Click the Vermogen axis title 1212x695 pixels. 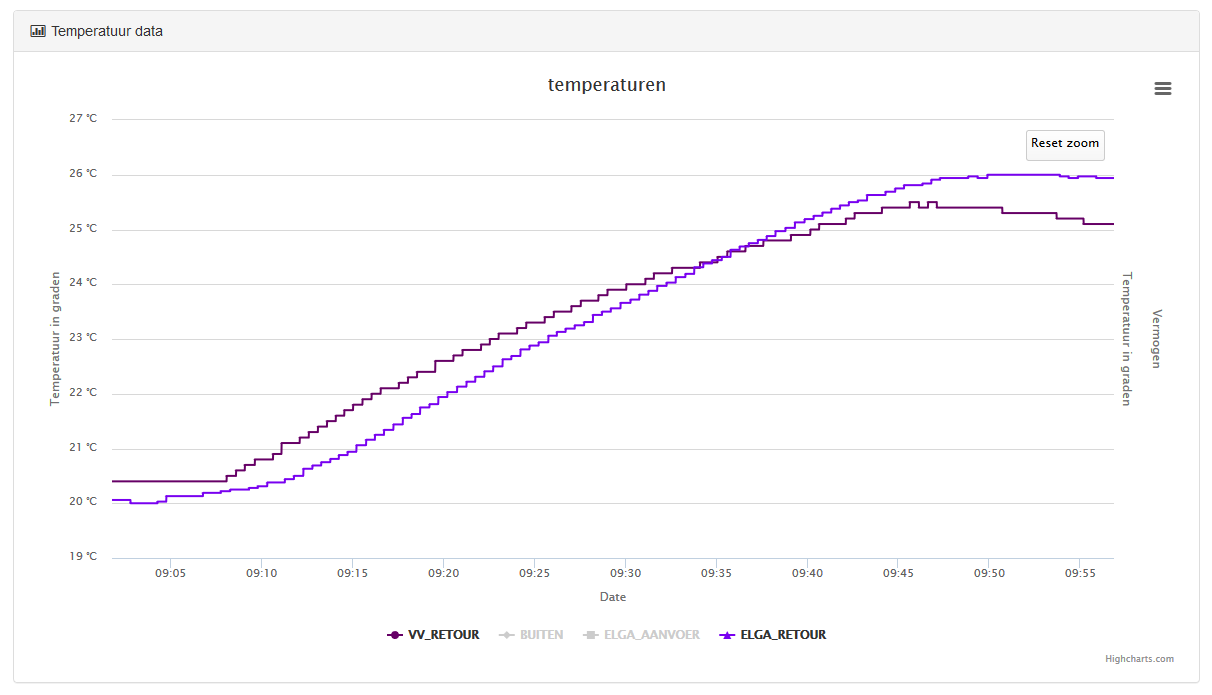click(x=1157, y=338)
